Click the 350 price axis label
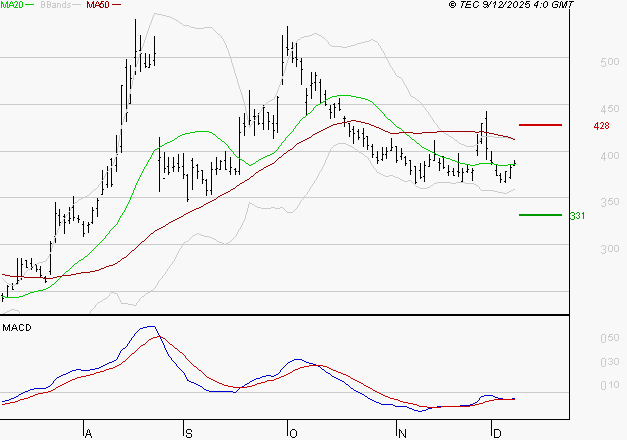 pos(610,202)
